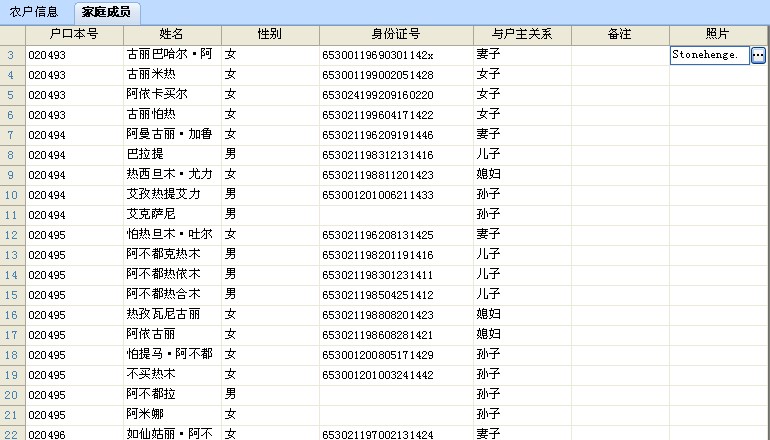The width and height of the screenshot is (770, 440).
Task: Select the name cell 古丽米热
Action: pos(172,74)
